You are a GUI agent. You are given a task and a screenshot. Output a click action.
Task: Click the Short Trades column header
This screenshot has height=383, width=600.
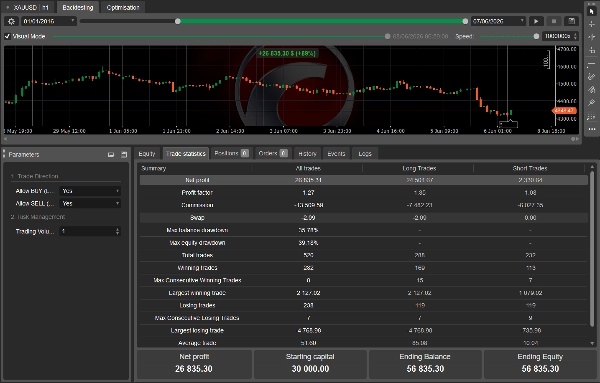[530, 168]
